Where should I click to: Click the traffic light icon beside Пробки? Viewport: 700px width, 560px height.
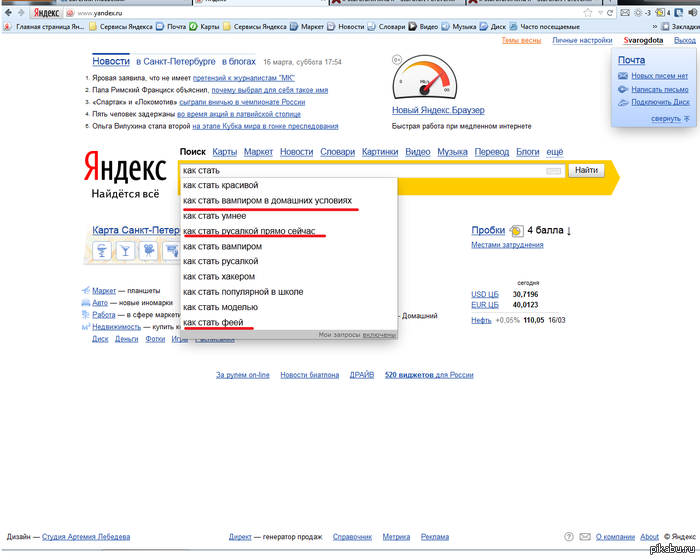516,230
